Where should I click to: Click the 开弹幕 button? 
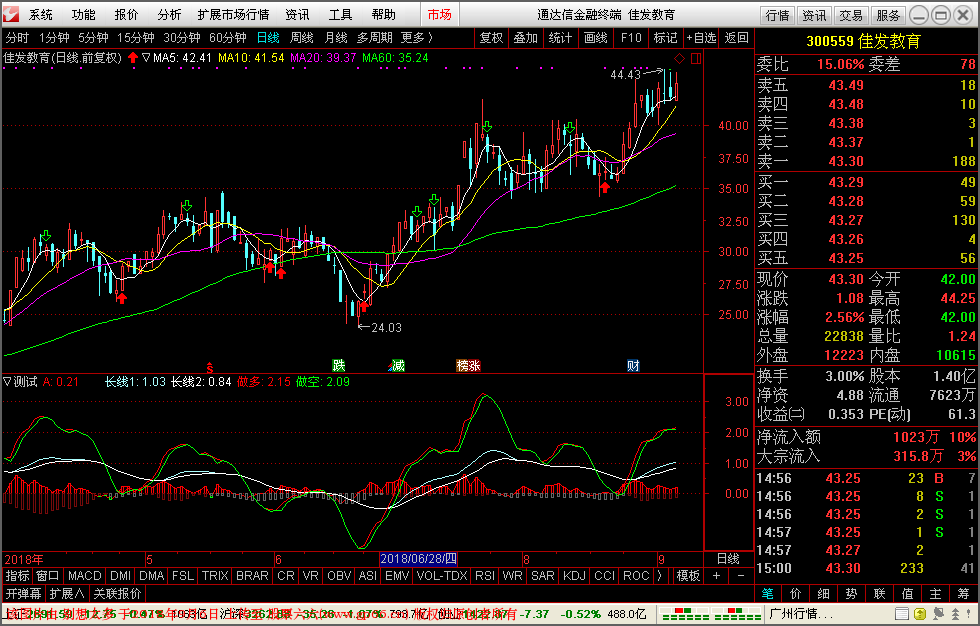pyautogui.click(x=24, y=593)
